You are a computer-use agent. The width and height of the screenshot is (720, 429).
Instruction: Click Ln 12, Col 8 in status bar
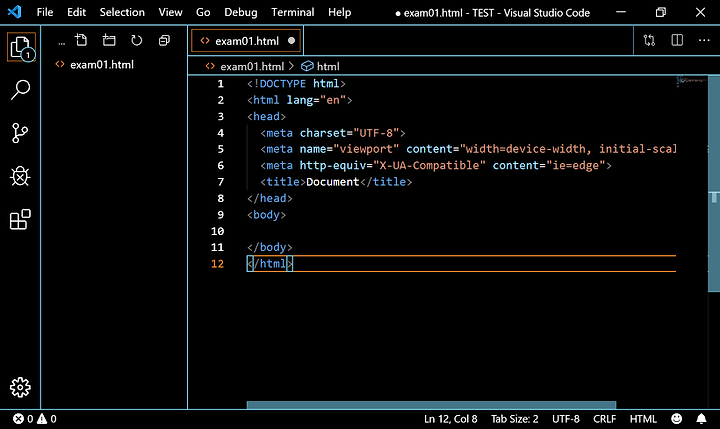point(450,419)
